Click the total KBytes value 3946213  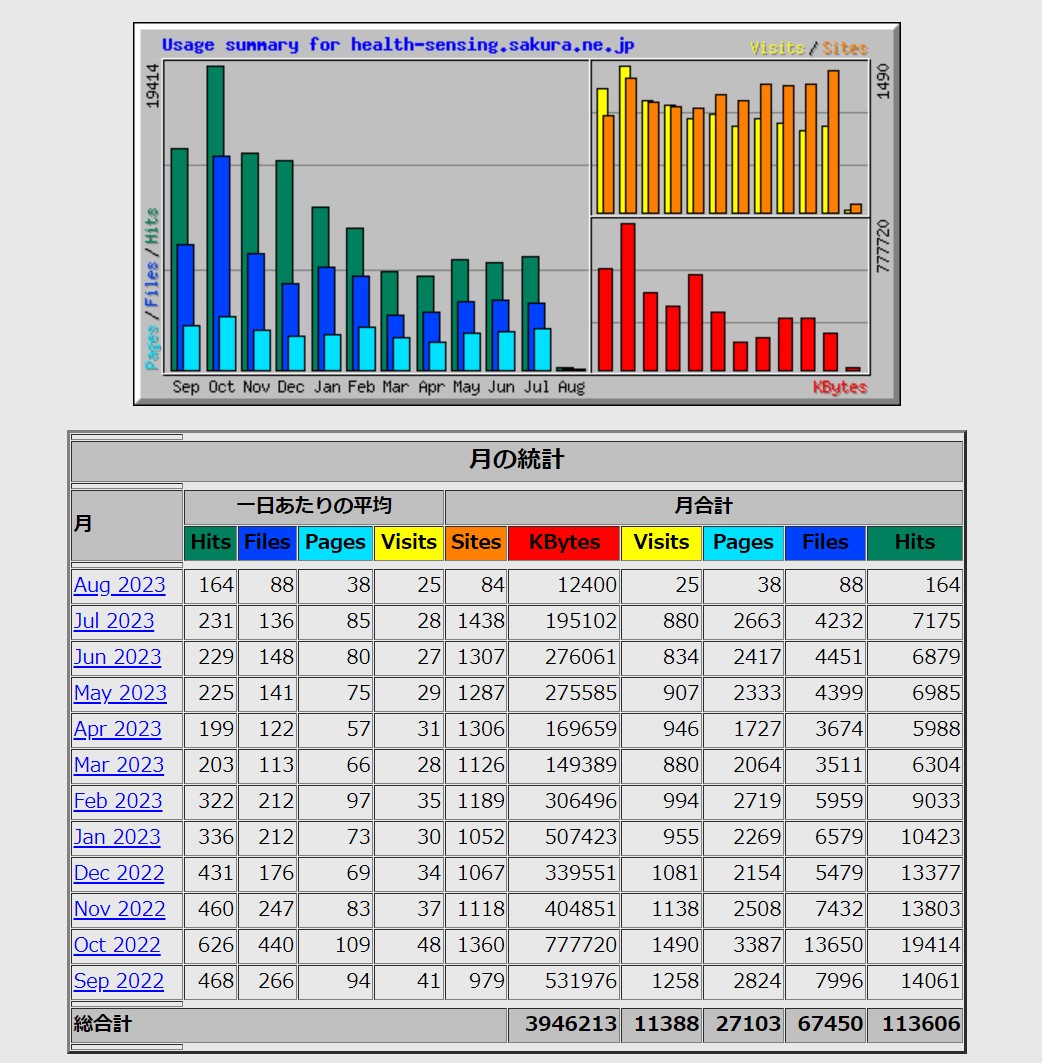[564, 1024]
